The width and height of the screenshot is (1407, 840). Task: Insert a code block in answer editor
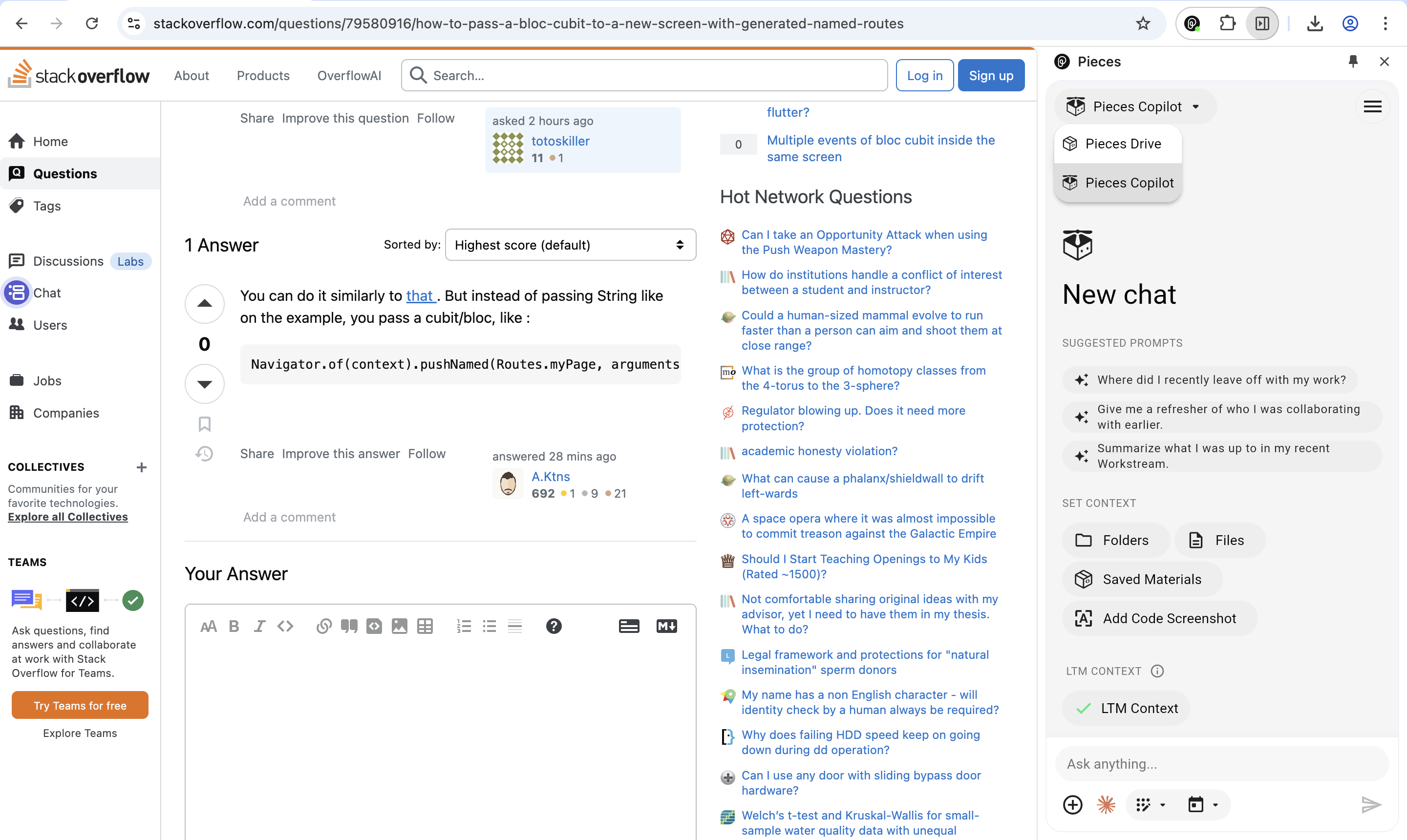coord(374,626)
